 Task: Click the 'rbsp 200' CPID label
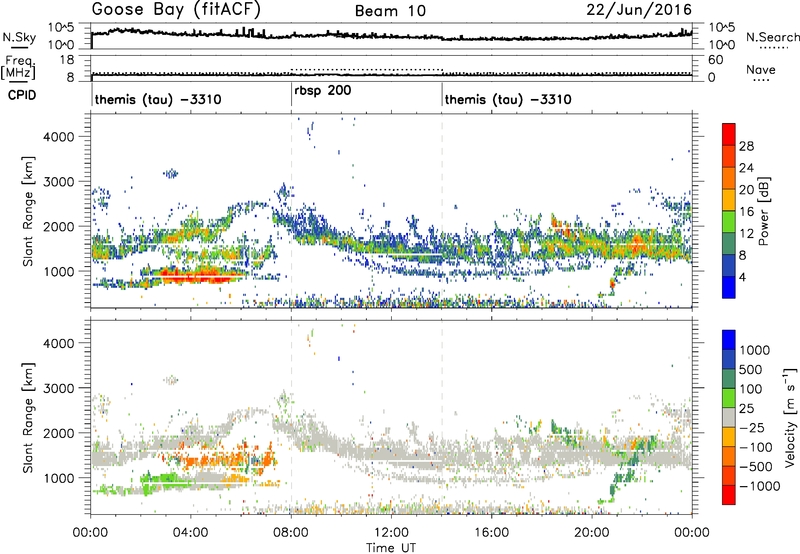click(x=322, y=91)
